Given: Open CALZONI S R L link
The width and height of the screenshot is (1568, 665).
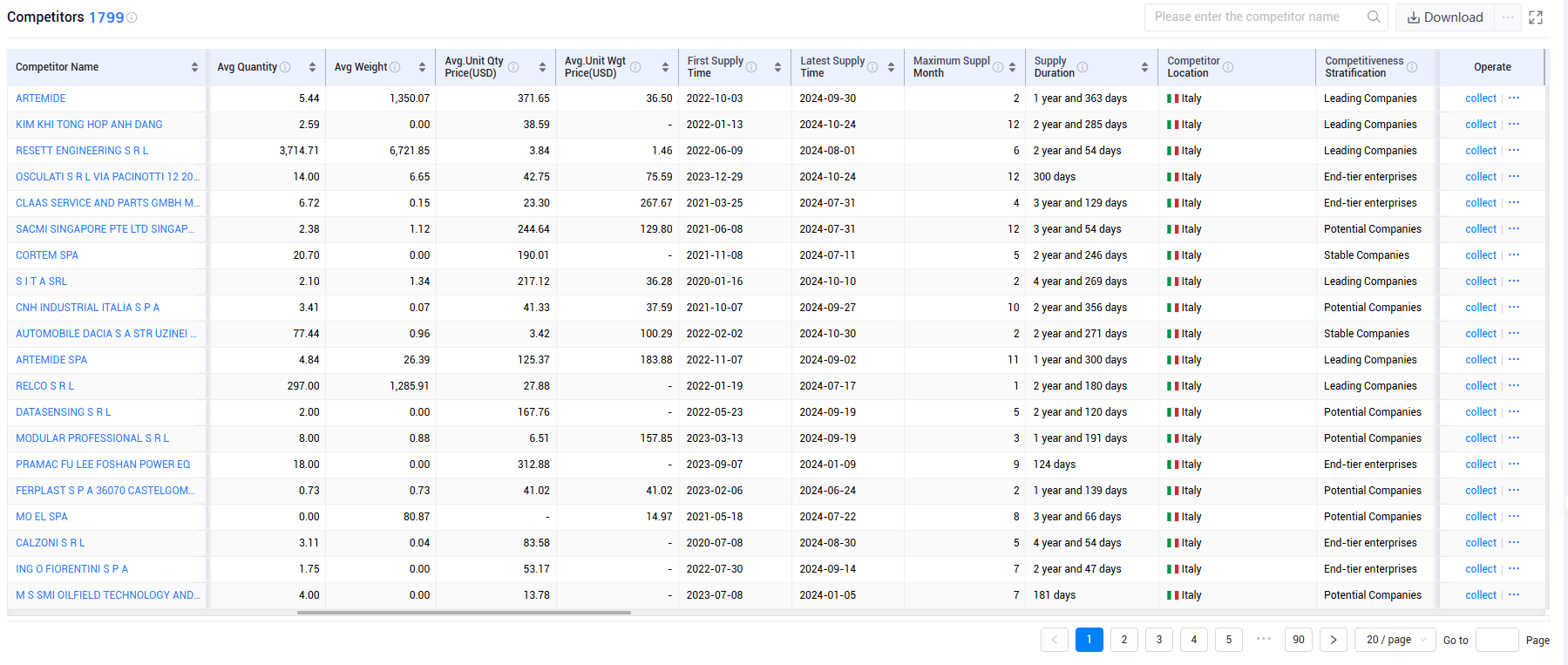Looking at the screenshot, I should 51,543.
